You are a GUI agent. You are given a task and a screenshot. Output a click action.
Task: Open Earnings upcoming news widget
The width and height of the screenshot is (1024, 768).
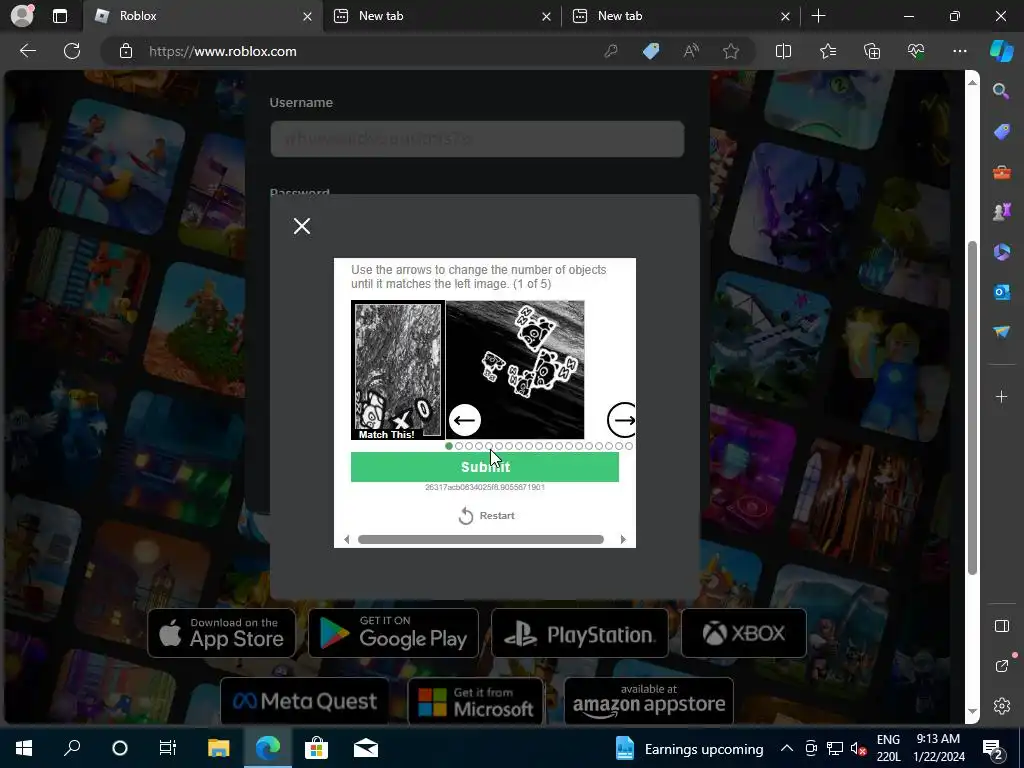coord(690,749)
